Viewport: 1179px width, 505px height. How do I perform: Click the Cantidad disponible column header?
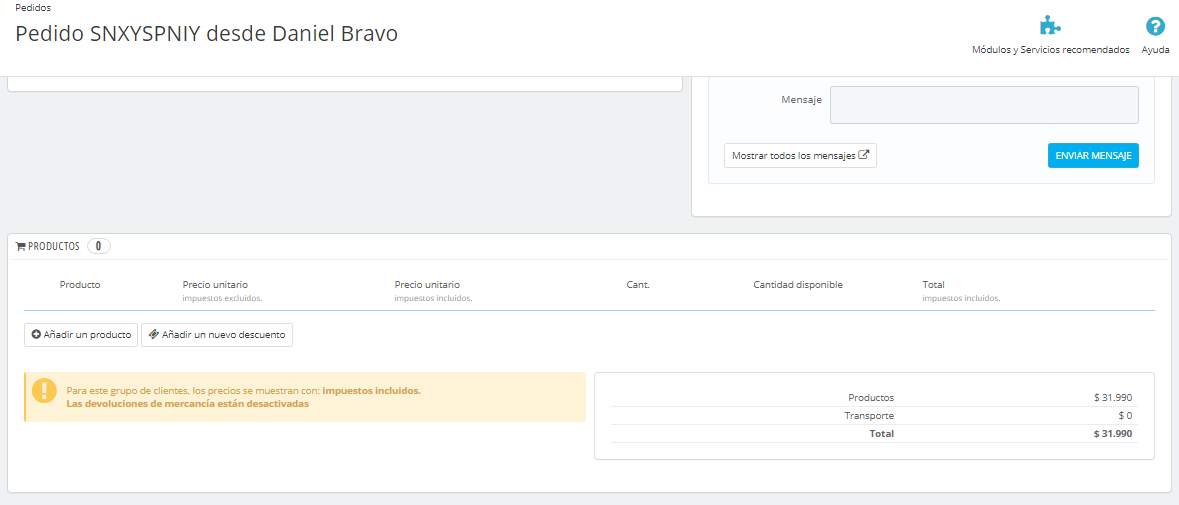(798, 285)
